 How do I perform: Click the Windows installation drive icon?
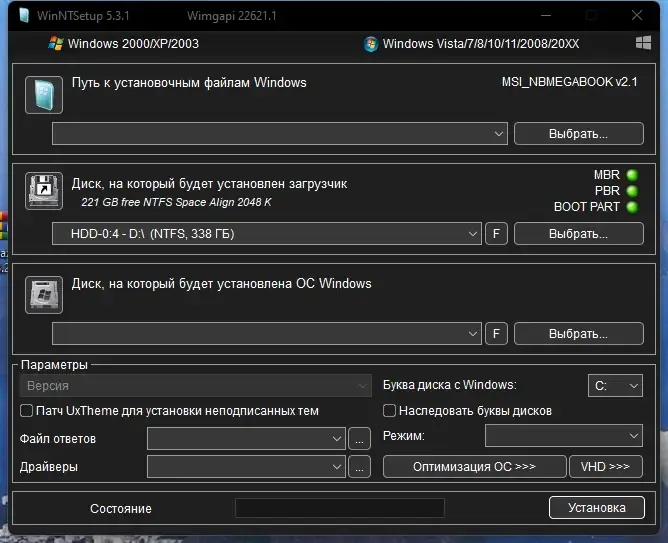click(x=44, y=295)
